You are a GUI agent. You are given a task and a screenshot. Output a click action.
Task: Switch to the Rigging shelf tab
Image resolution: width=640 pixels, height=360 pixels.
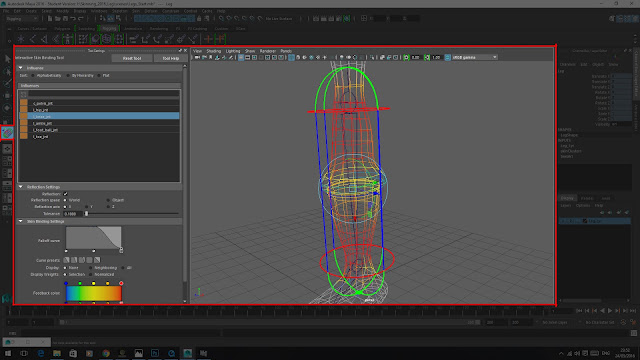pyautogui.click(x=109, y=29)
